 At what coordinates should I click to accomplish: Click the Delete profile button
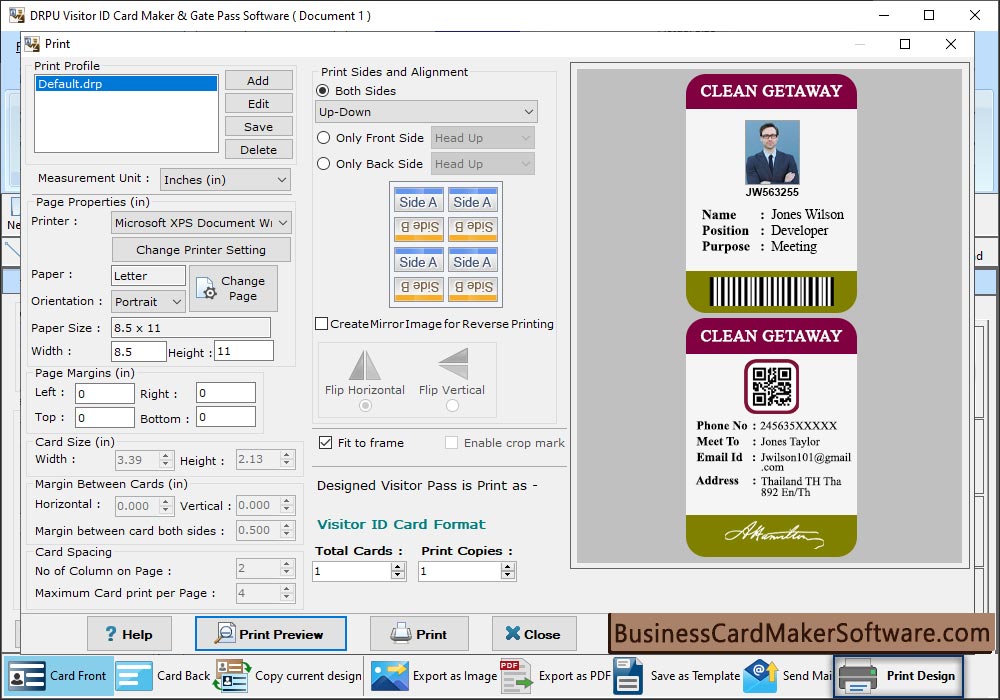(x=258, y=149)
